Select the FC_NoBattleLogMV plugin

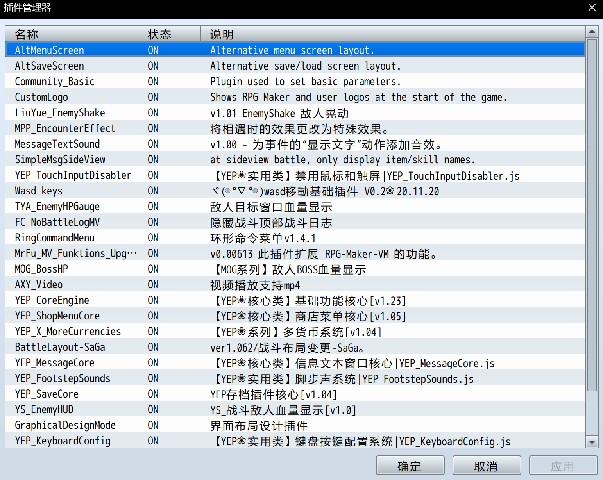pyautogui.click(x=295, y=222)
